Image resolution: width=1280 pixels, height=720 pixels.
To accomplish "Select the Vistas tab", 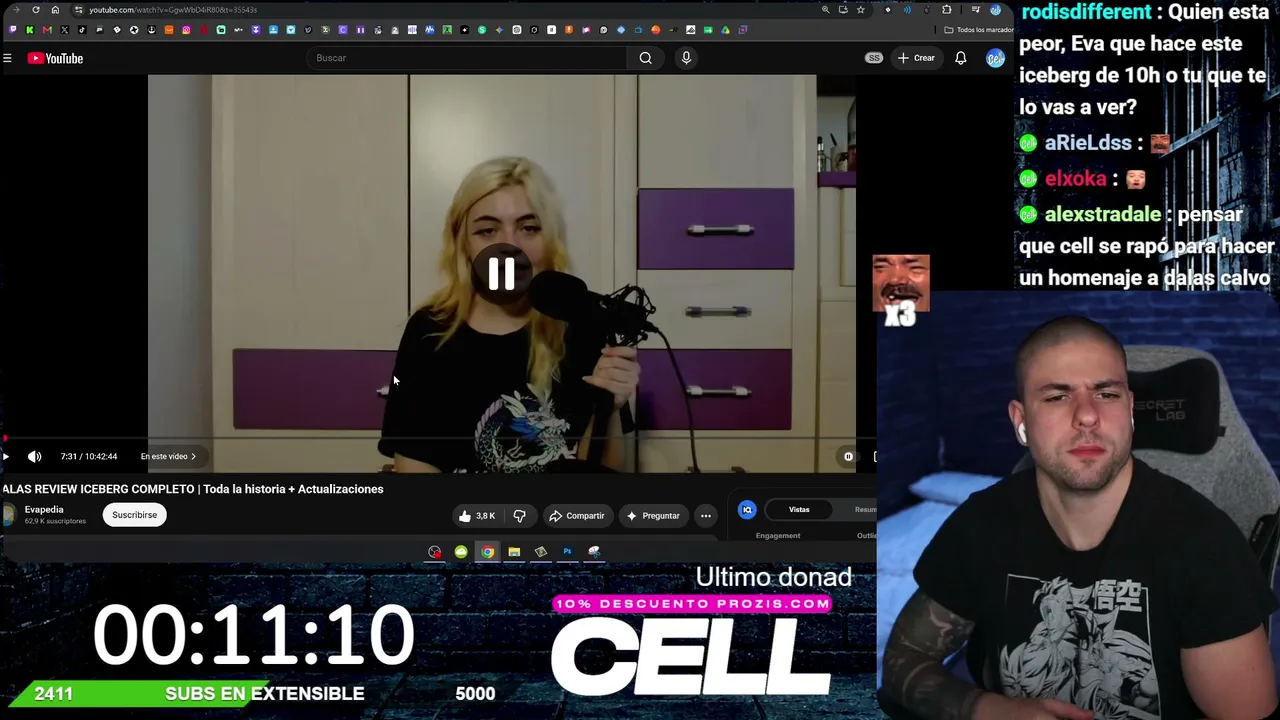I will tap(799, 510).
